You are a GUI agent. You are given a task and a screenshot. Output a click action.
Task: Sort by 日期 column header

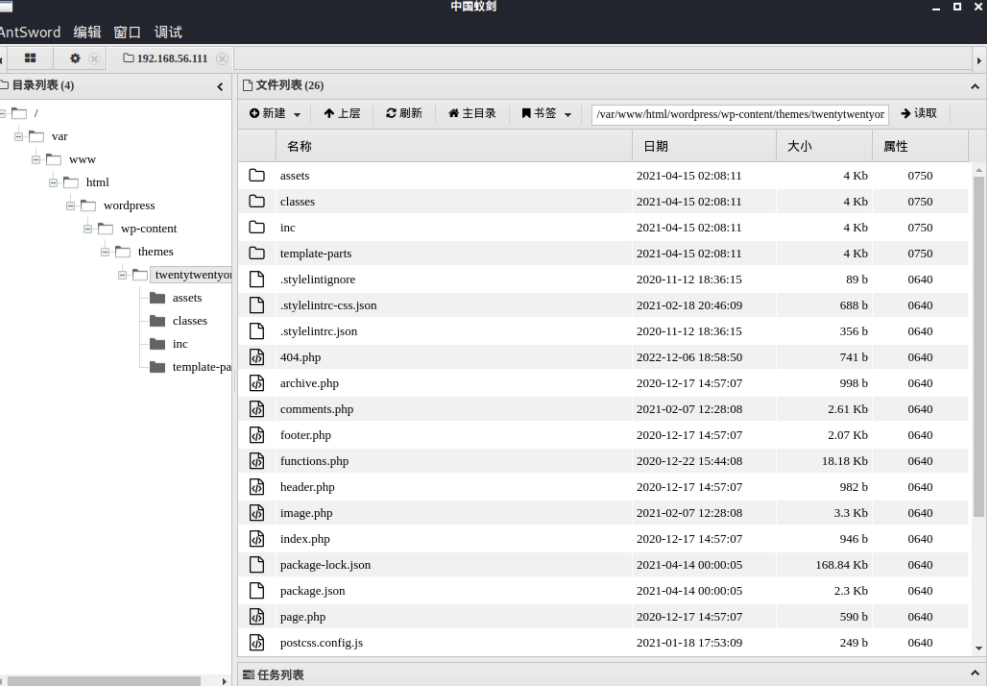pos(704,146)
